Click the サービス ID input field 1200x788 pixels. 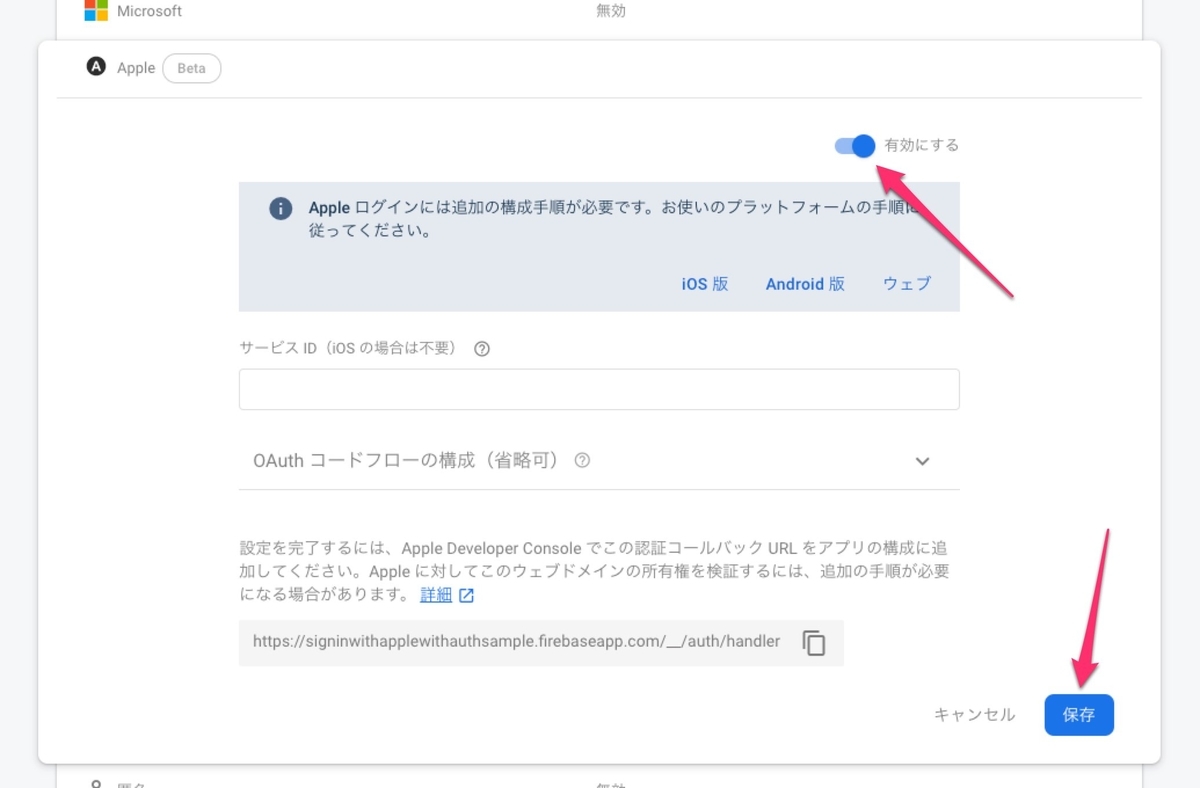click(x=599, y=389)
